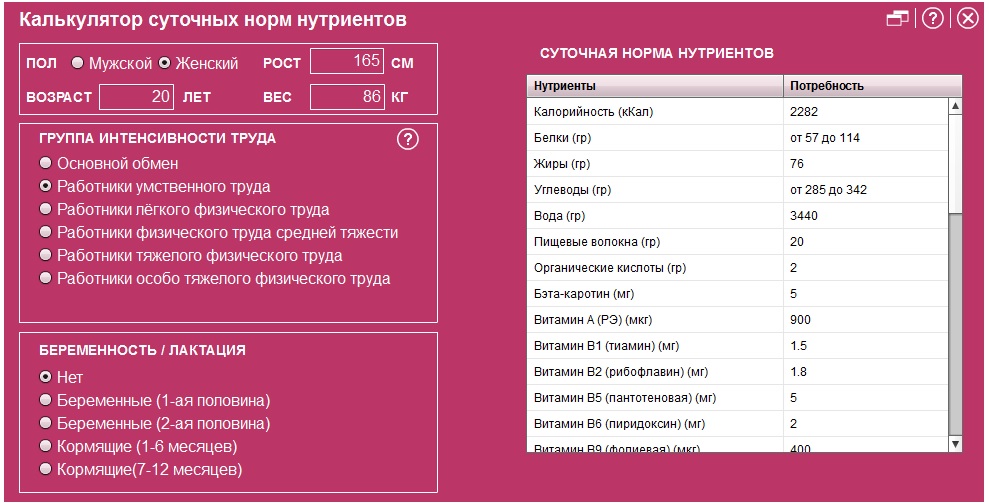Select Женский gender radio button
The height and width of the screenshot is (503, 989).
point(165,63)
